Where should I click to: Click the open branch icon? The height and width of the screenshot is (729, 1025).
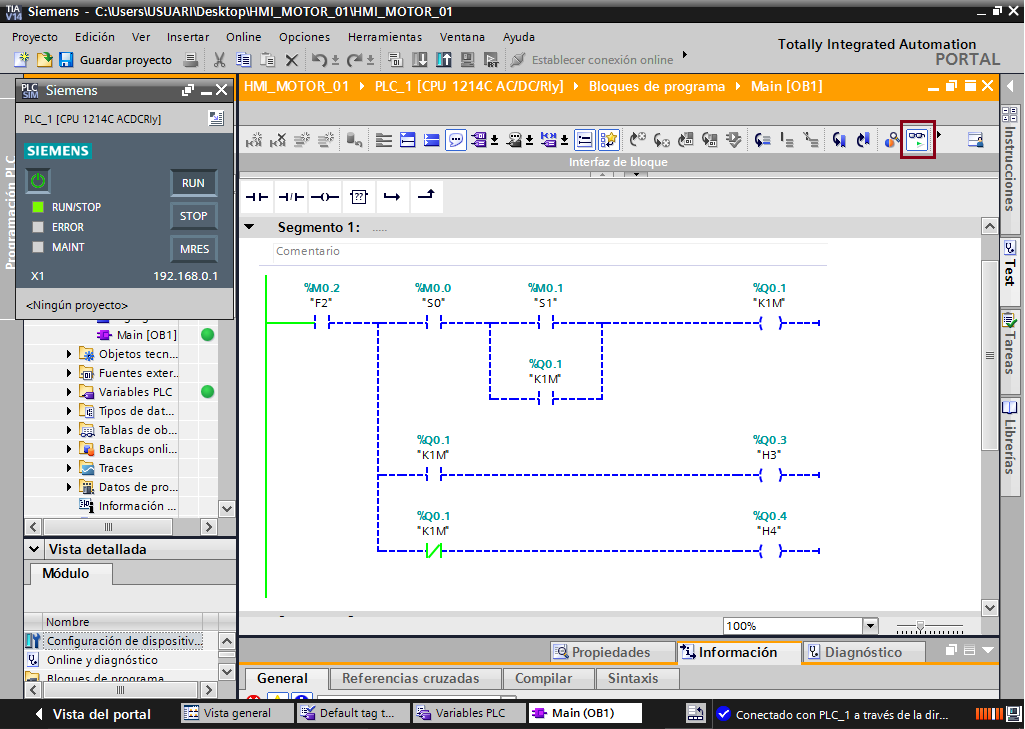(x=391, y=196)
